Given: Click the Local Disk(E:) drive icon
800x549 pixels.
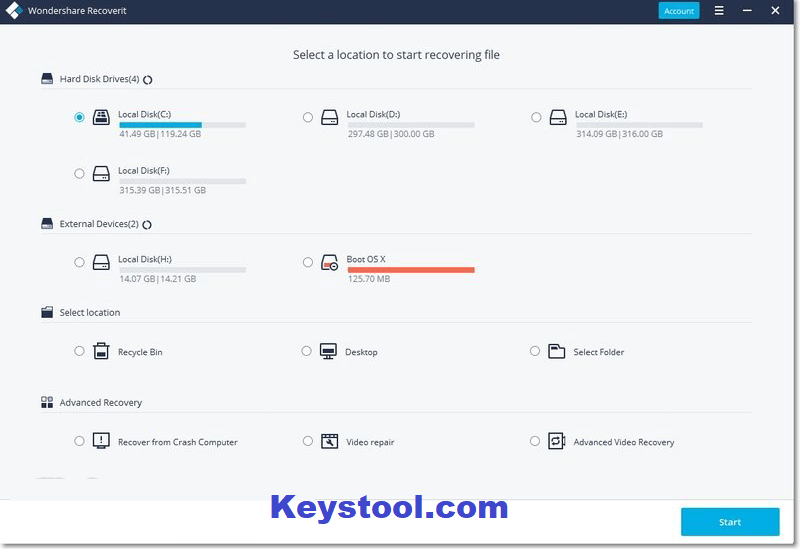Looking at the screenshot, I should [558, 117].
